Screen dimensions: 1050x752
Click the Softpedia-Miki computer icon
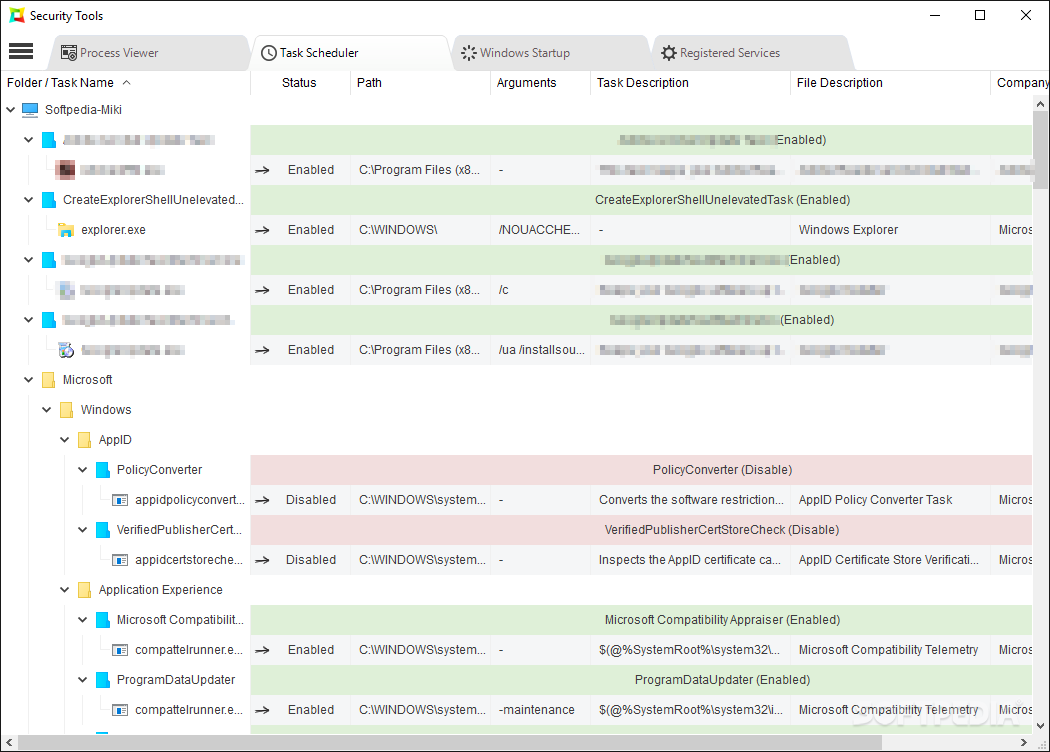(x=30, y=110)
